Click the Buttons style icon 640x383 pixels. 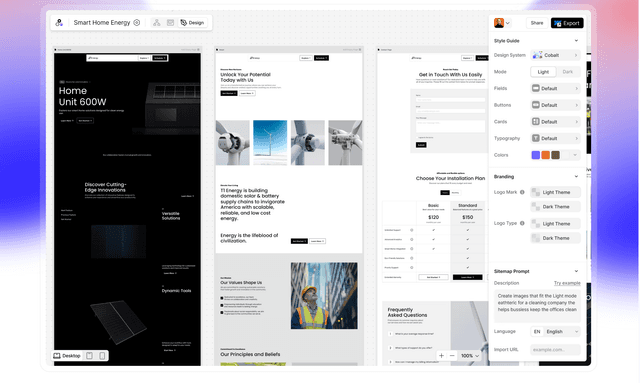point(536,105)
